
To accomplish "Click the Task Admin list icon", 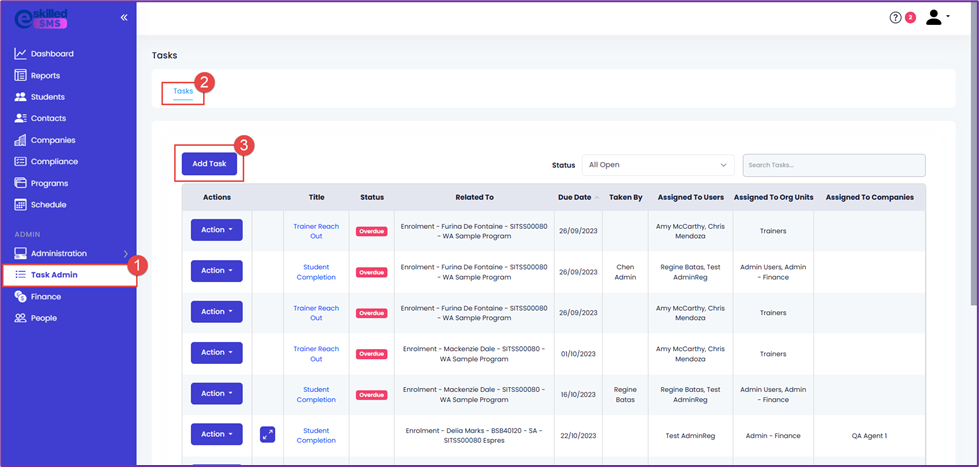I will point(20,275).
